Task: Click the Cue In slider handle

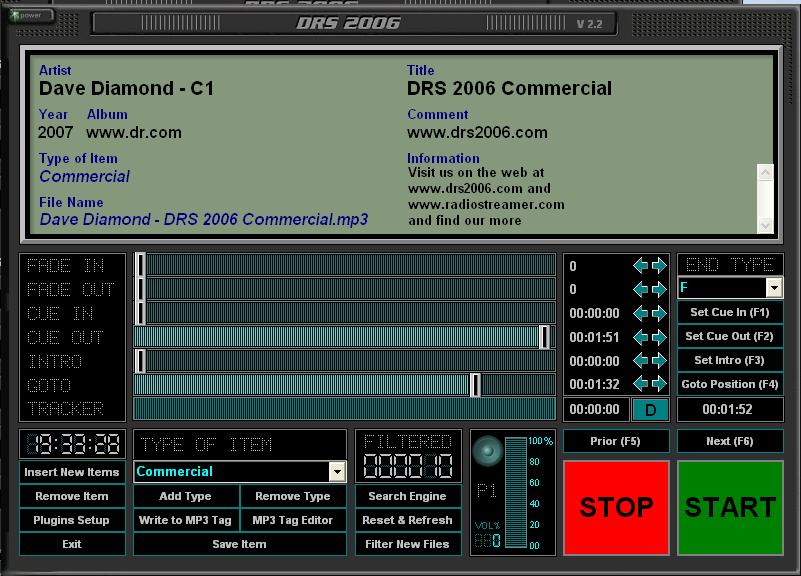Action: pyautogui.click(x=140, y=313)
